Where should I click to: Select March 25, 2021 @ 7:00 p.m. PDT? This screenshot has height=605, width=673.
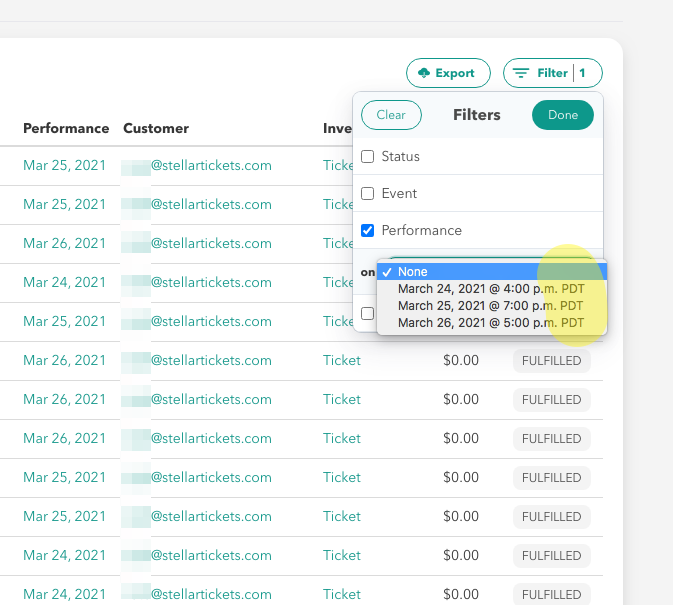pyautogui.click(x=492, y=306)
